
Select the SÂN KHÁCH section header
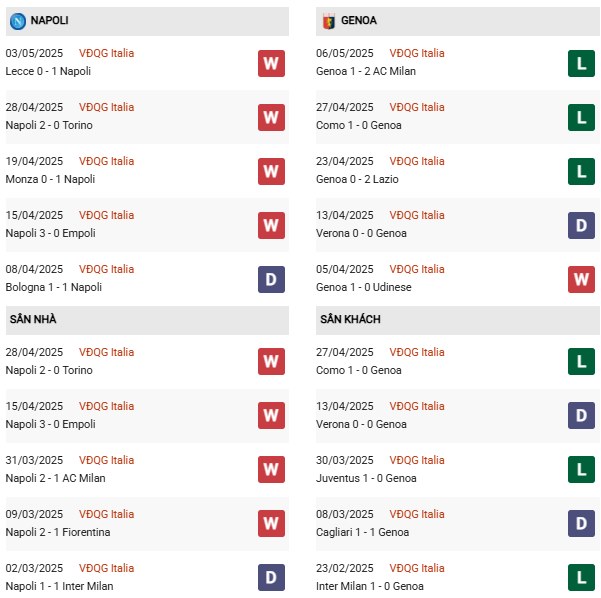coord(458,320)
